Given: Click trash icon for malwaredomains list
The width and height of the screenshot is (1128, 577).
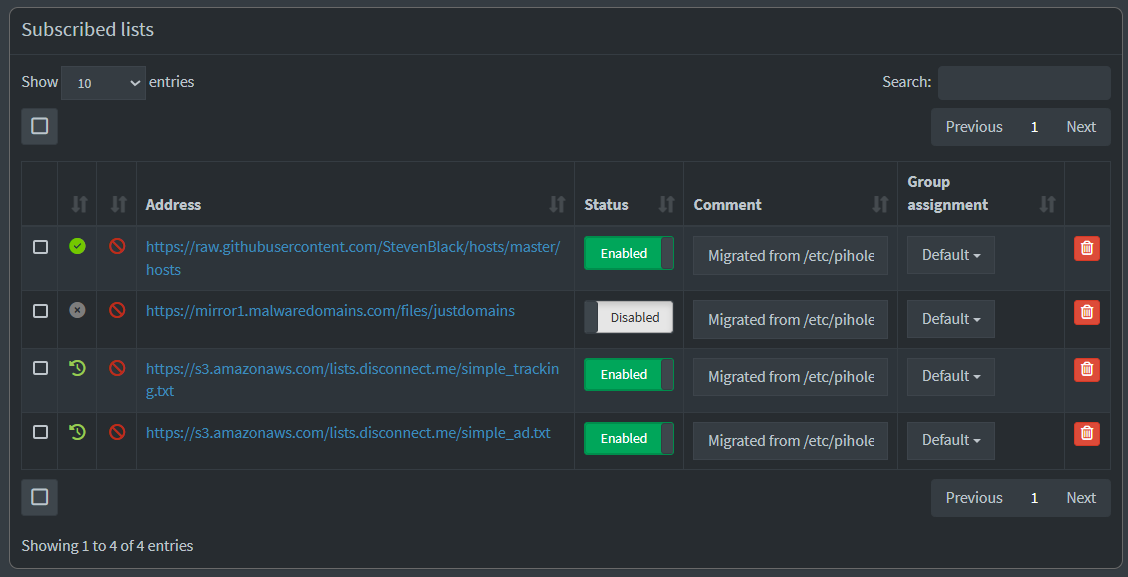Looking at the screenshot, I should [1086, 312].
